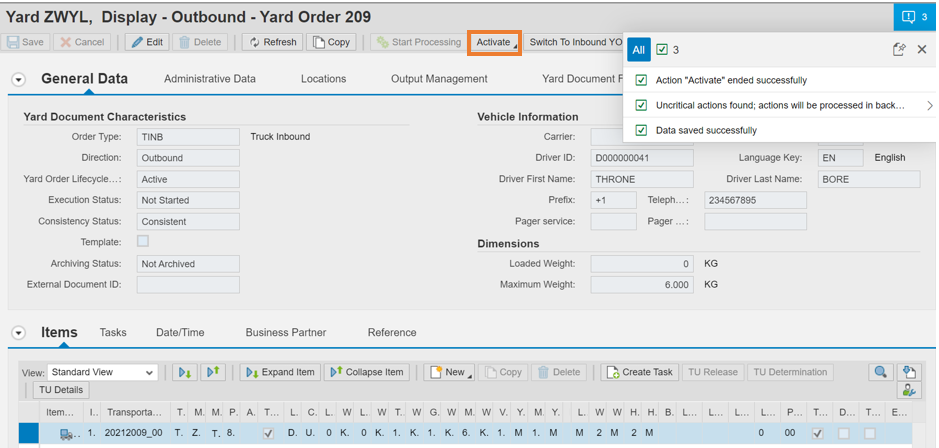Collapse the General Data section
Screen dimensions: 939x448
point(19,79)
